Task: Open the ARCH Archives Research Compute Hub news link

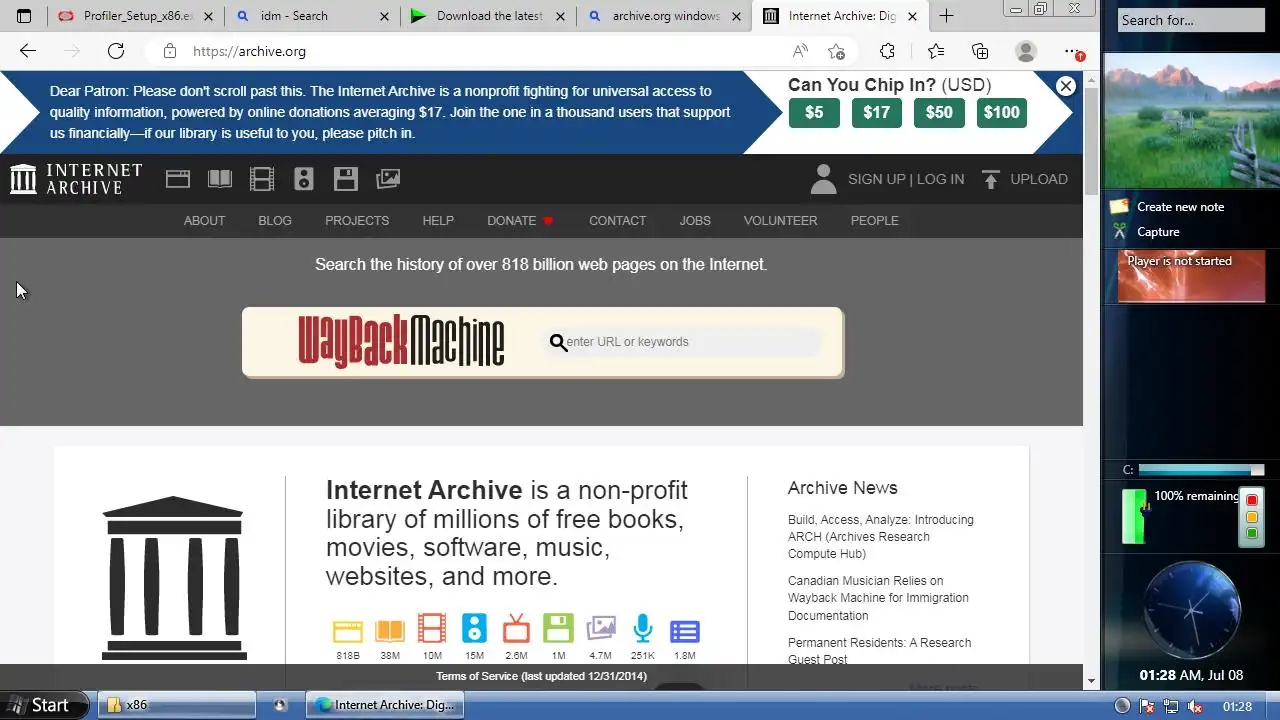Action: click(x=880, y=537)
